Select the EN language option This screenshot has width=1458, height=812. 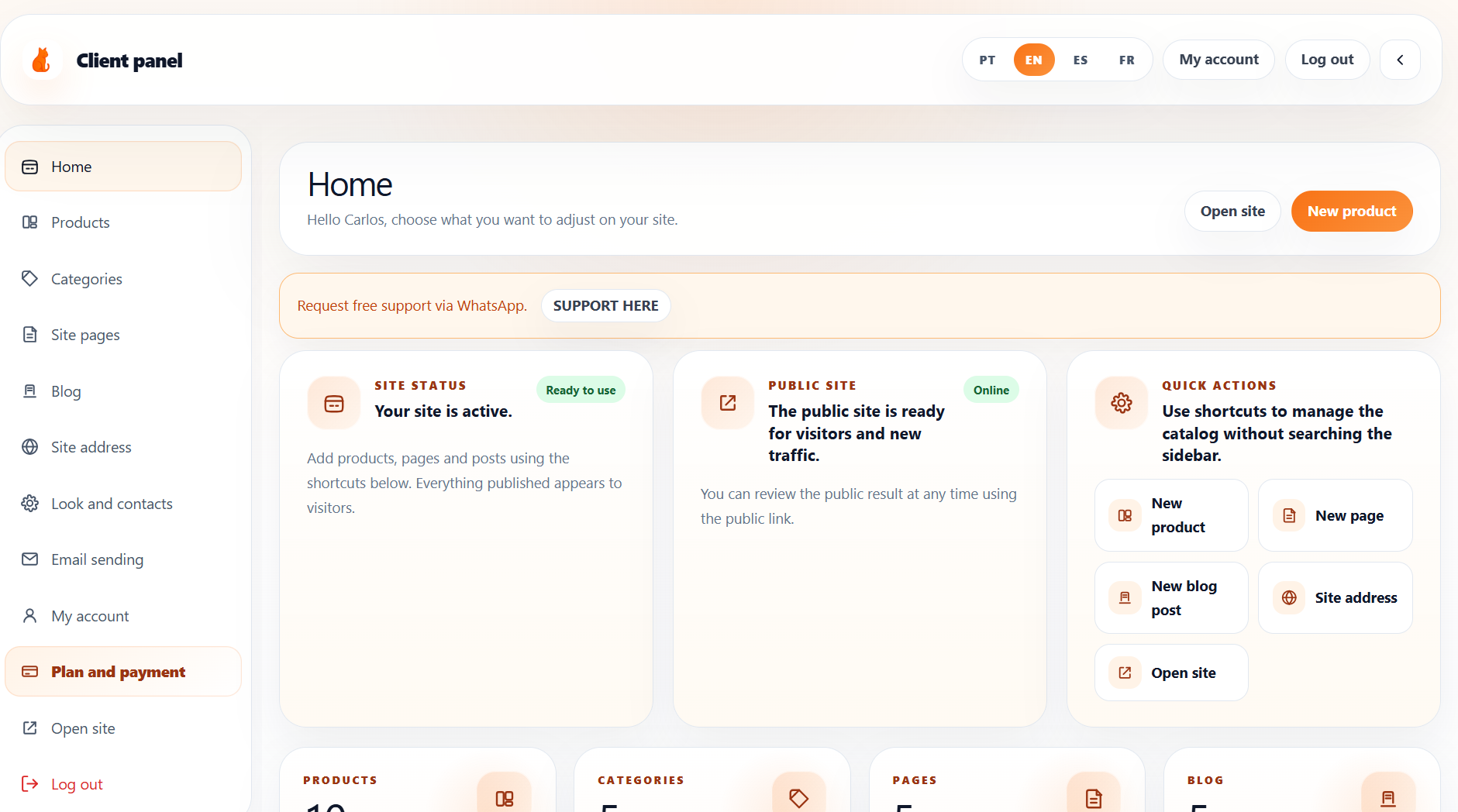tap(1034, 60)
